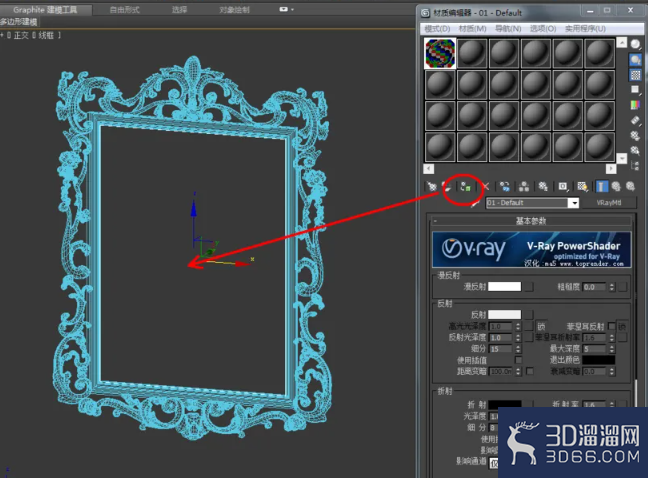Switch to 选择 ribbon tab
This screenshot has height=478, width=648.
(x=179, y=10)
